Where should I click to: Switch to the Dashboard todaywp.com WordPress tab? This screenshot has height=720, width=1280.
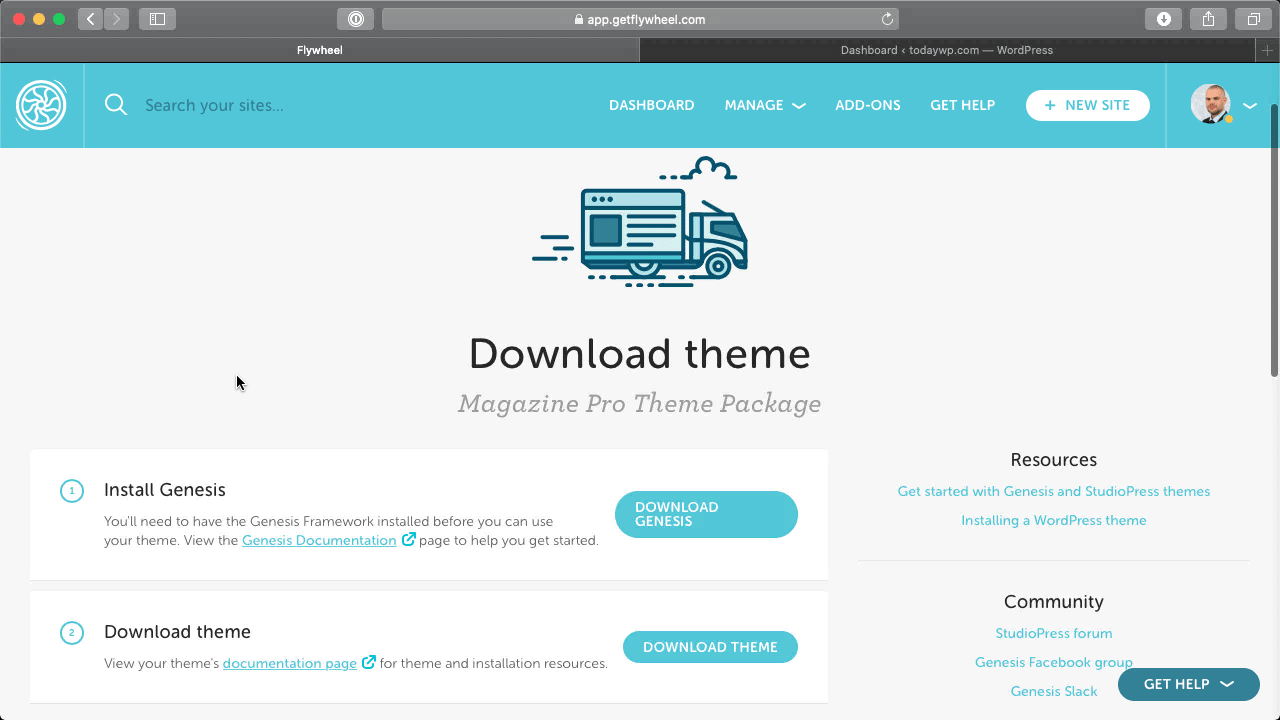click(947, 50)
